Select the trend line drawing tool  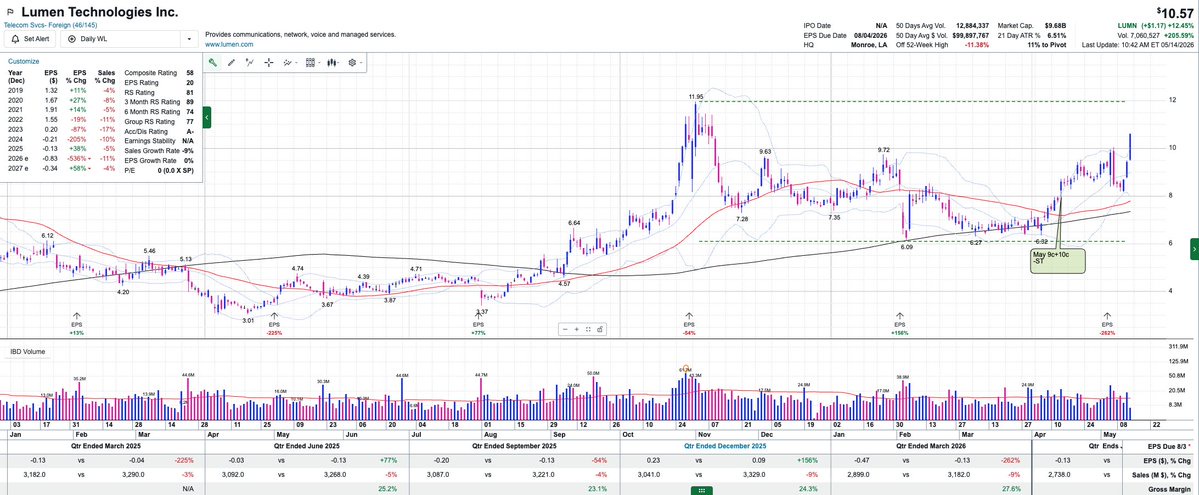(249, 63)
